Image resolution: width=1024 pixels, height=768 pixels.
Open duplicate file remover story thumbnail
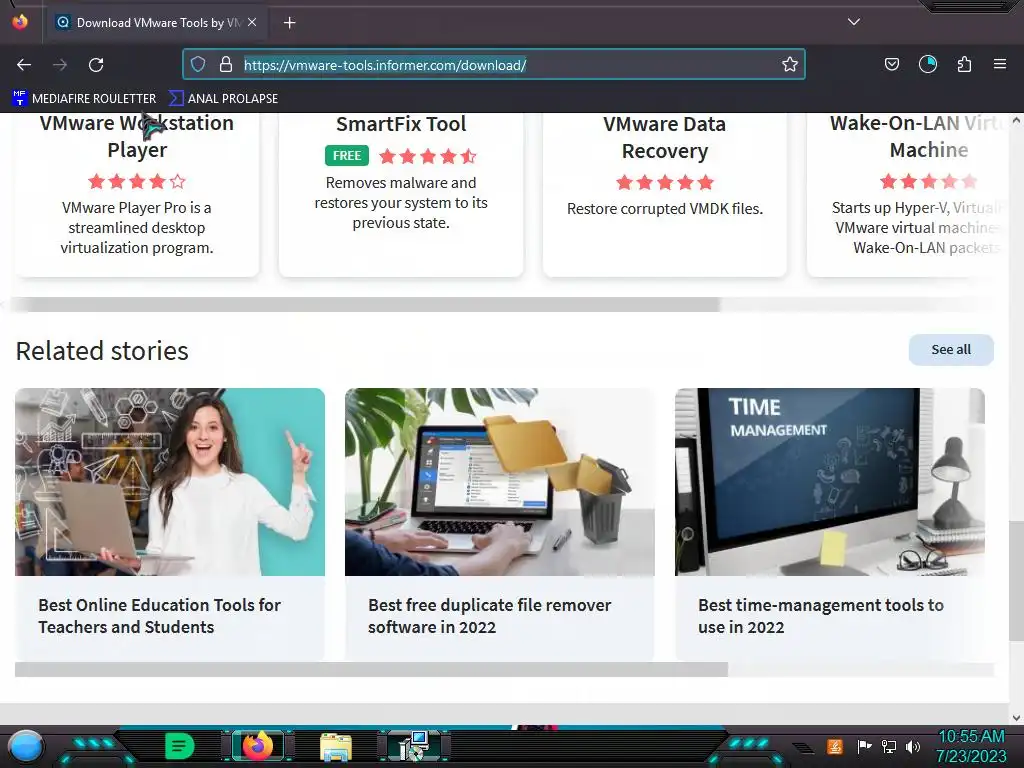click(500, 482)
